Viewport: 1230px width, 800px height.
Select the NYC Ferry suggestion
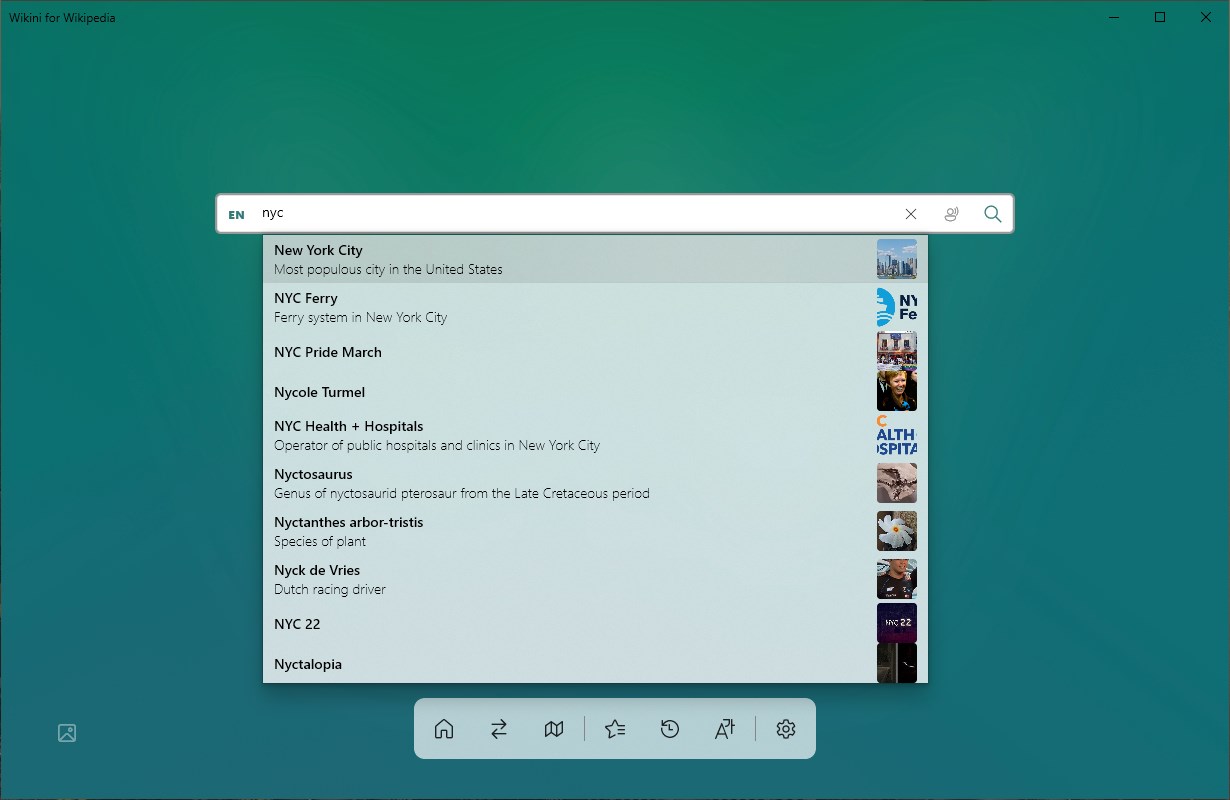tap(595, 307)
